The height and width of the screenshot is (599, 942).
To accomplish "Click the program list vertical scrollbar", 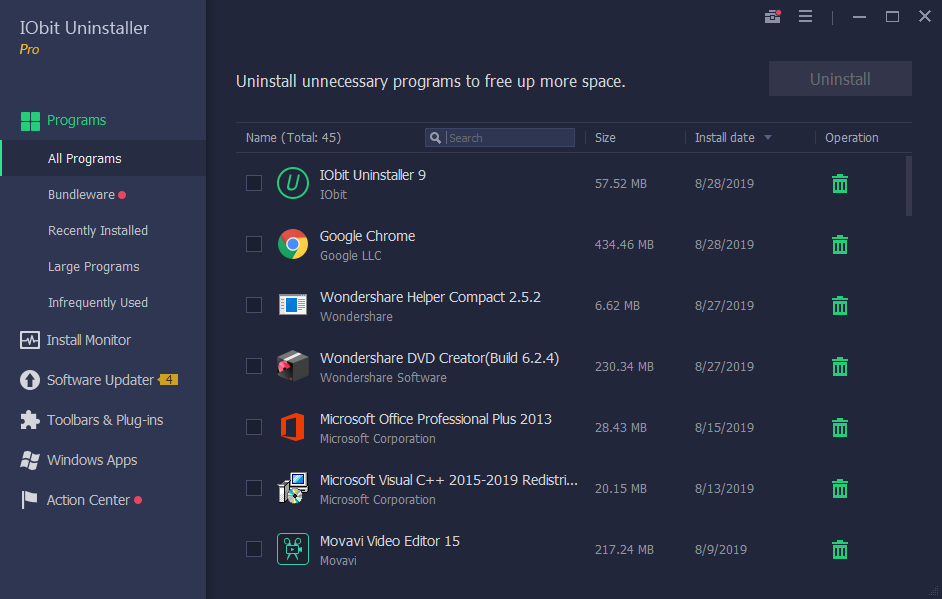I will [908, 186].
